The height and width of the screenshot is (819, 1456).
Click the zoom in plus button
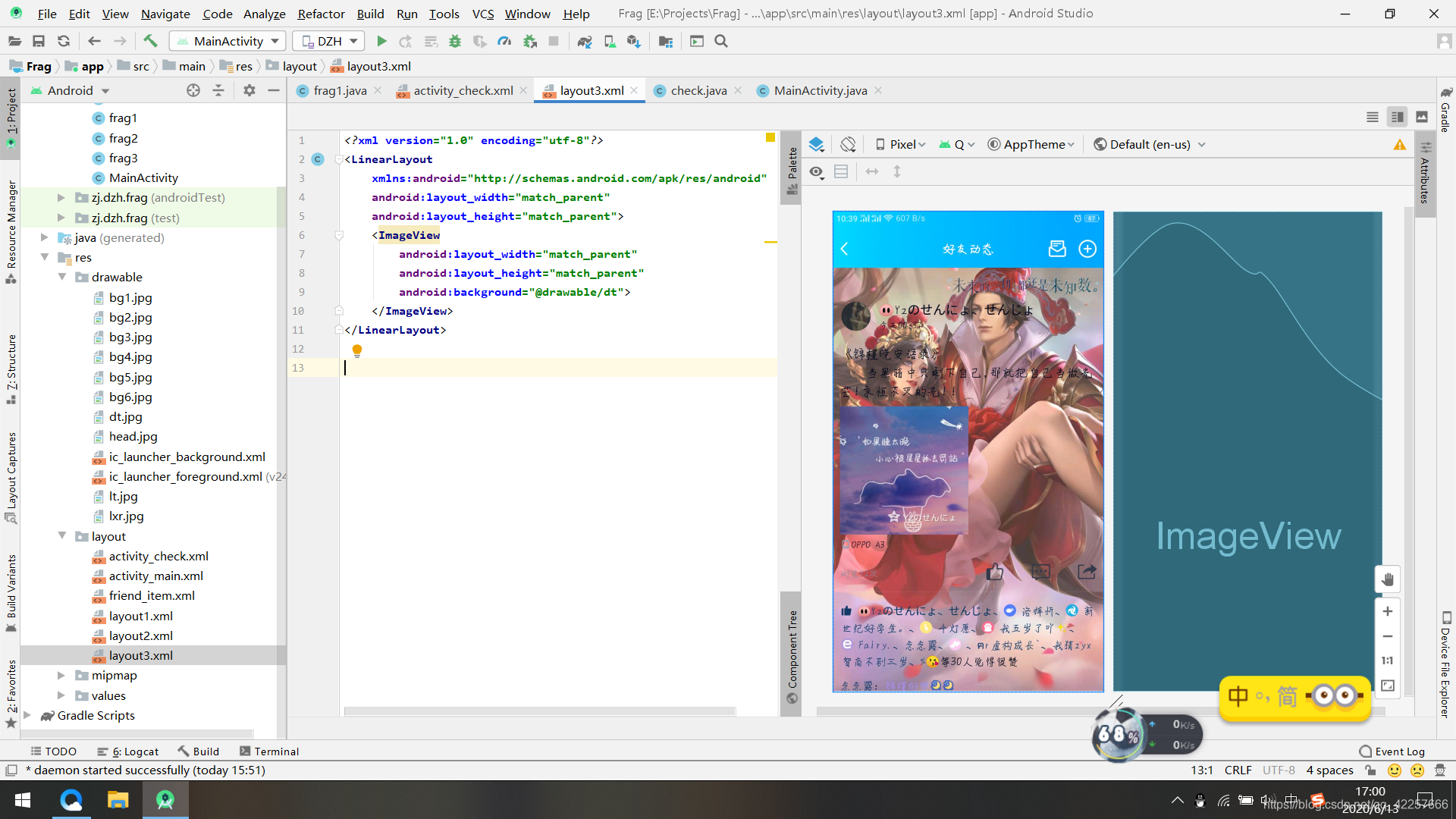(x=1387, y=611)
